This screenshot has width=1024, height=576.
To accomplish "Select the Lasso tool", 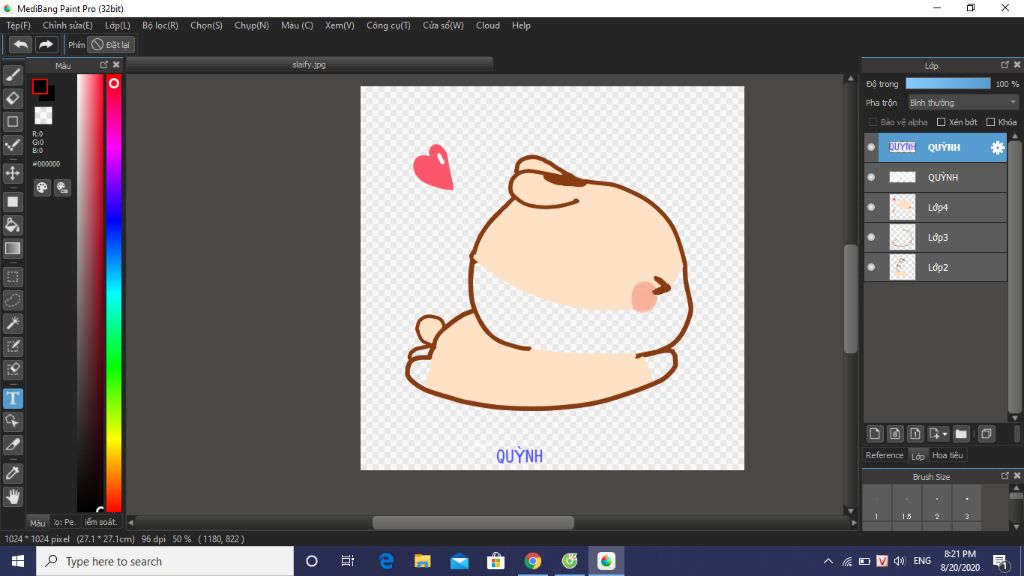I will point(12,300).
